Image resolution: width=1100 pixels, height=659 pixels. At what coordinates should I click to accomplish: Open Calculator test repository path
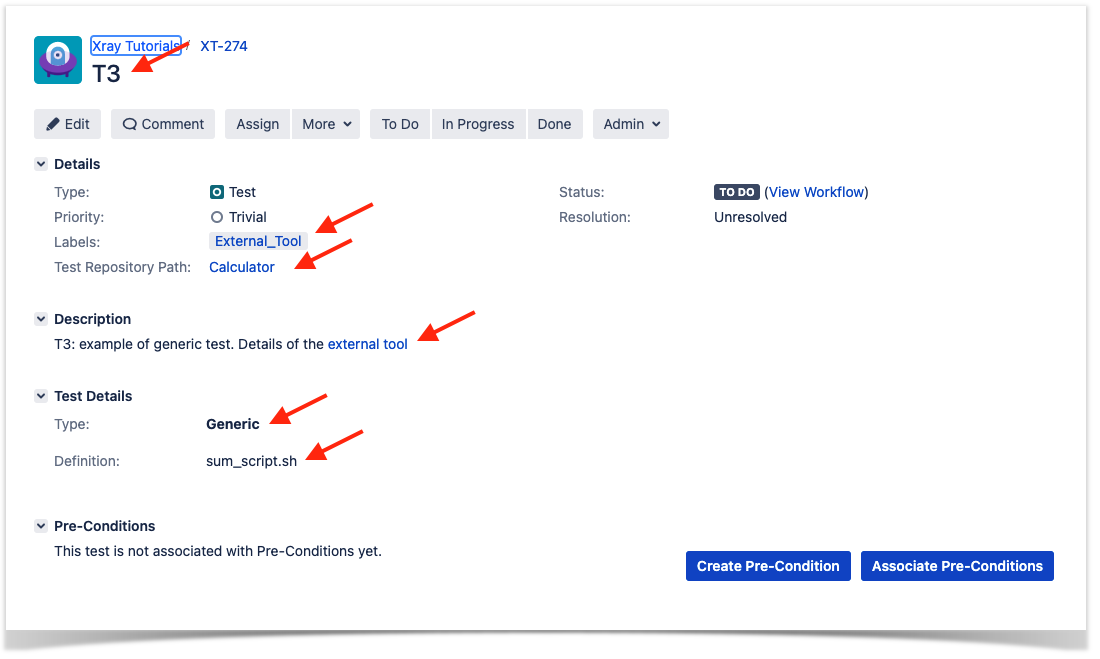click(x=242, y=267)
